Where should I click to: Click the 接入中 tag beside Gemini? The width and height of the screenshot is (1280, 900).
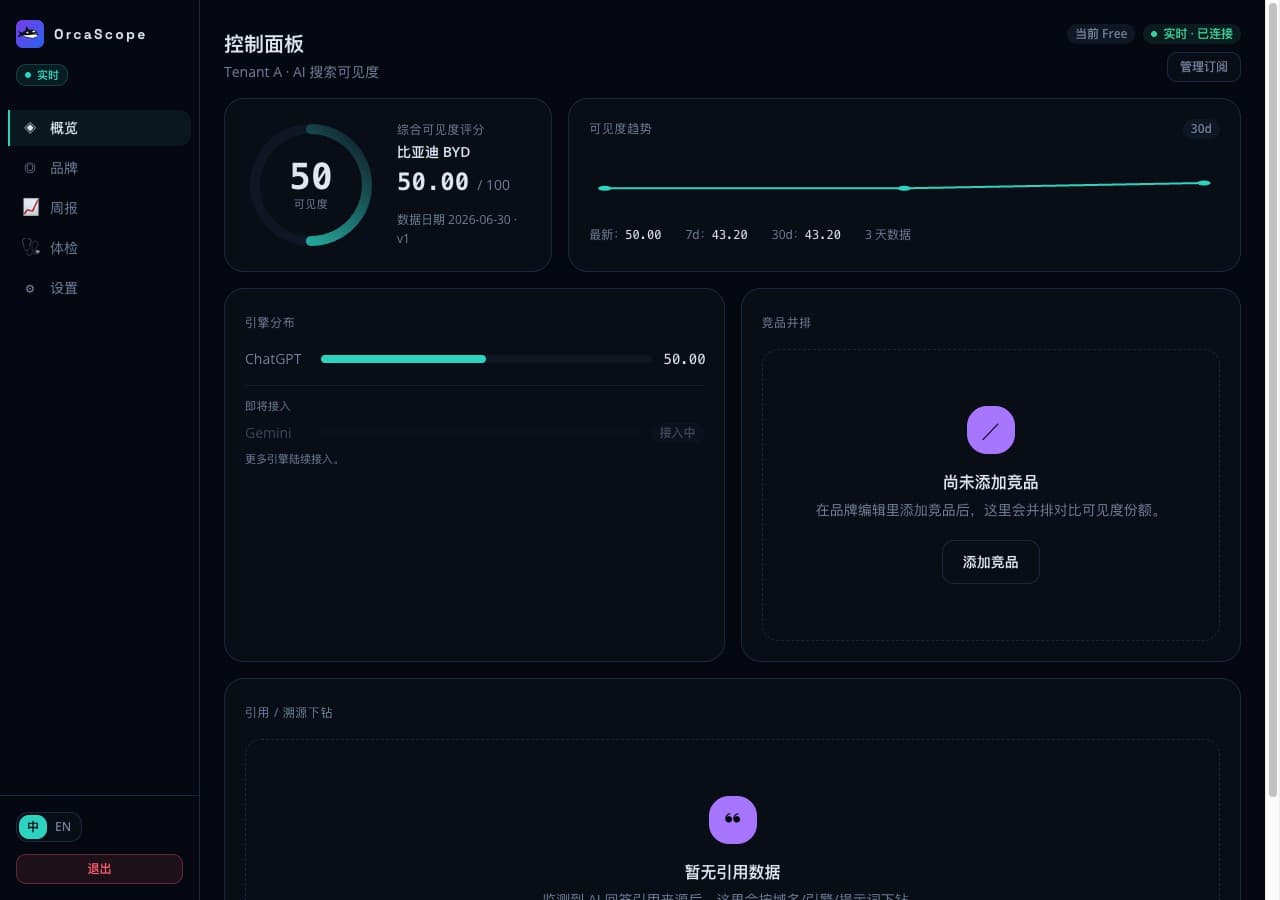(x=677, y=433)
